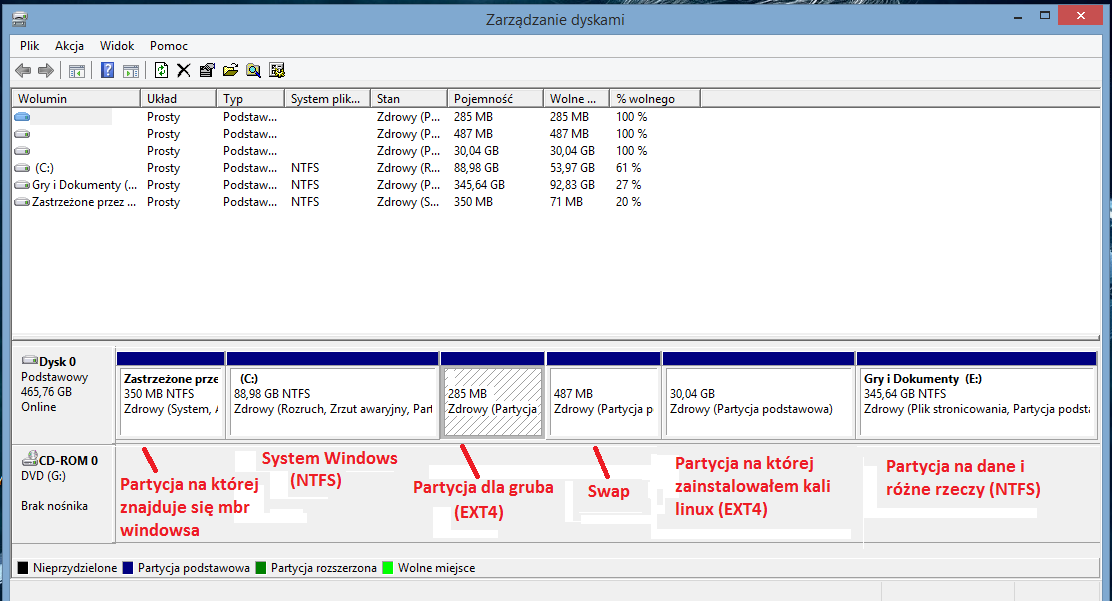Maximize the Zarządzanie dyskami window

pos(1045,15)
